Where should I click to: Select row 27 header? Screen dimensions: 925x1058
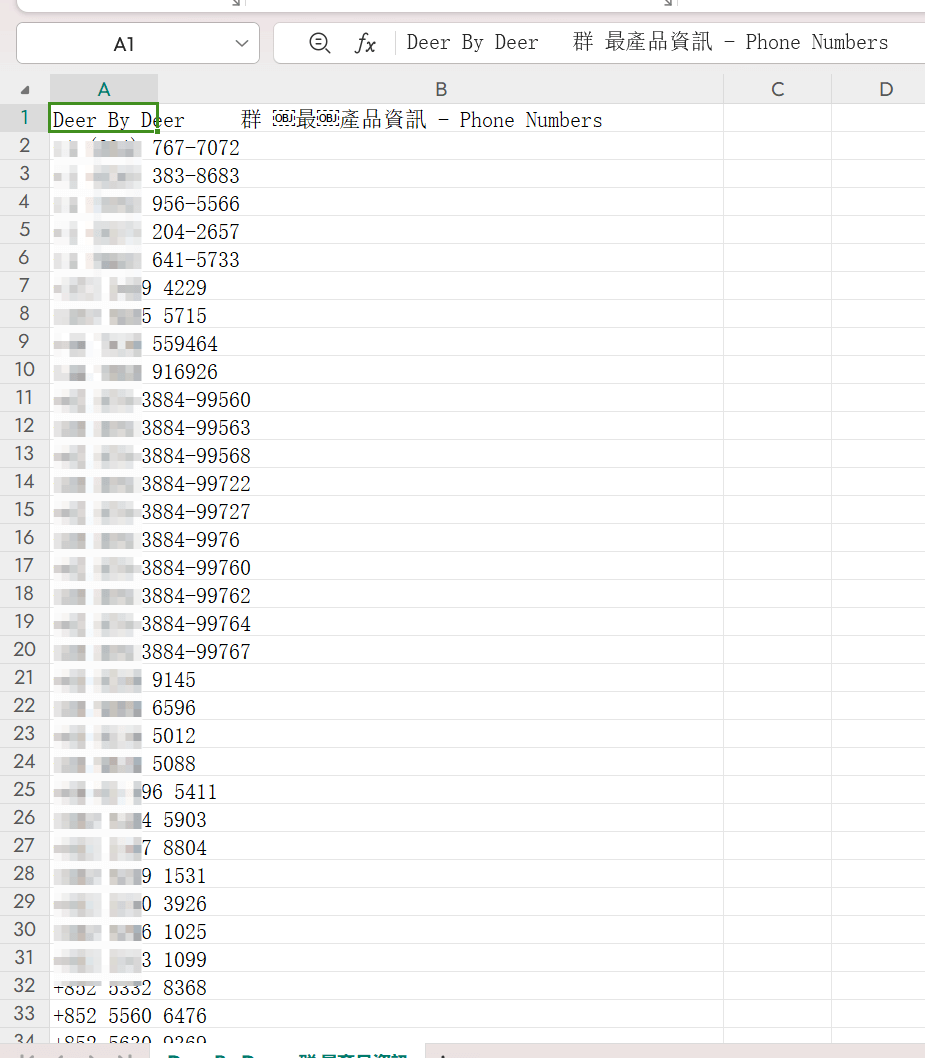[25, 845]
